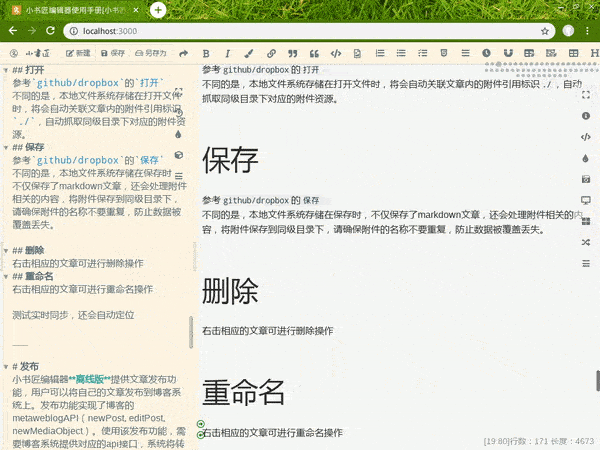Click the preview theme droplet icon
The image size is (600, 450).
(x=586, y=158)
